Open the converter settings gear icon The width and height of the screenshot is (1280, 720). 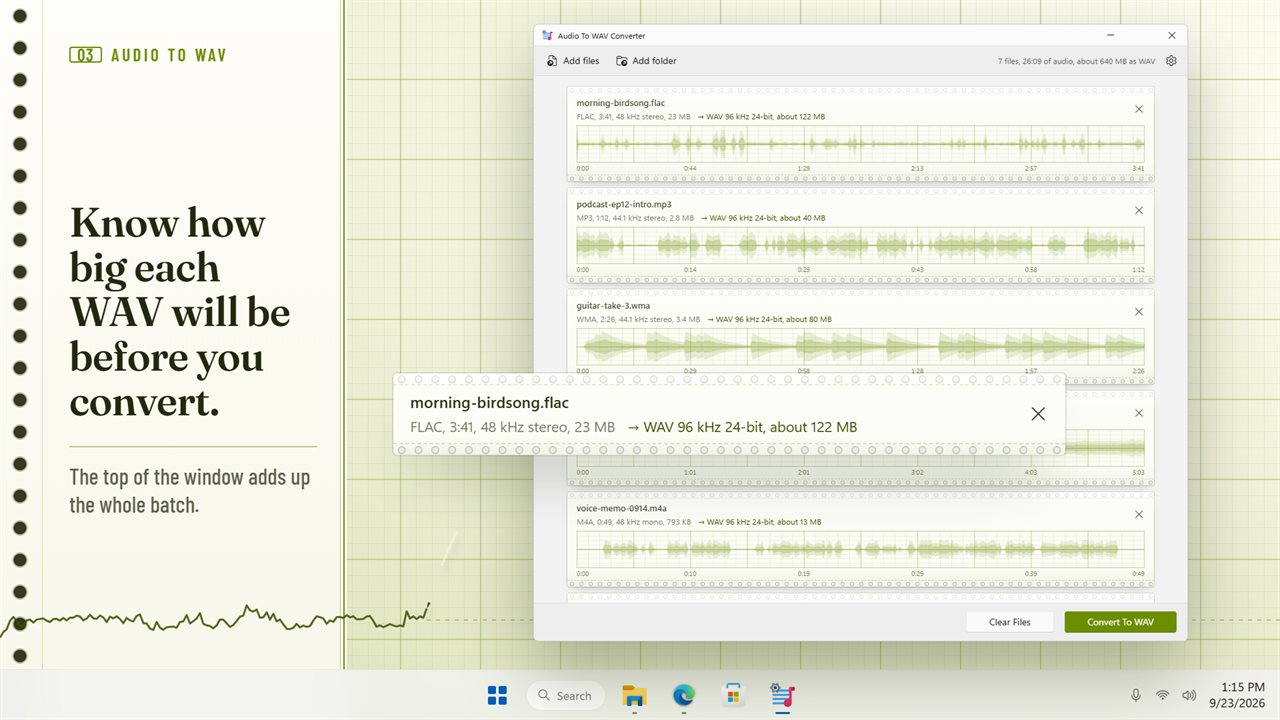(x=1171, y=61)
